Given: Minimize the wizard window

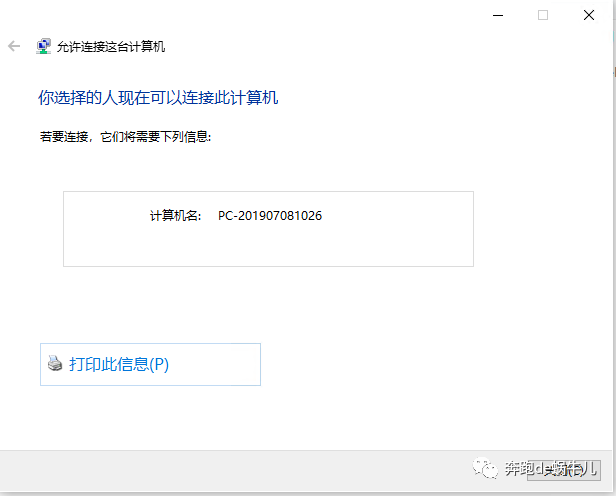Looking at the screenshot, I should coord(497,15).
